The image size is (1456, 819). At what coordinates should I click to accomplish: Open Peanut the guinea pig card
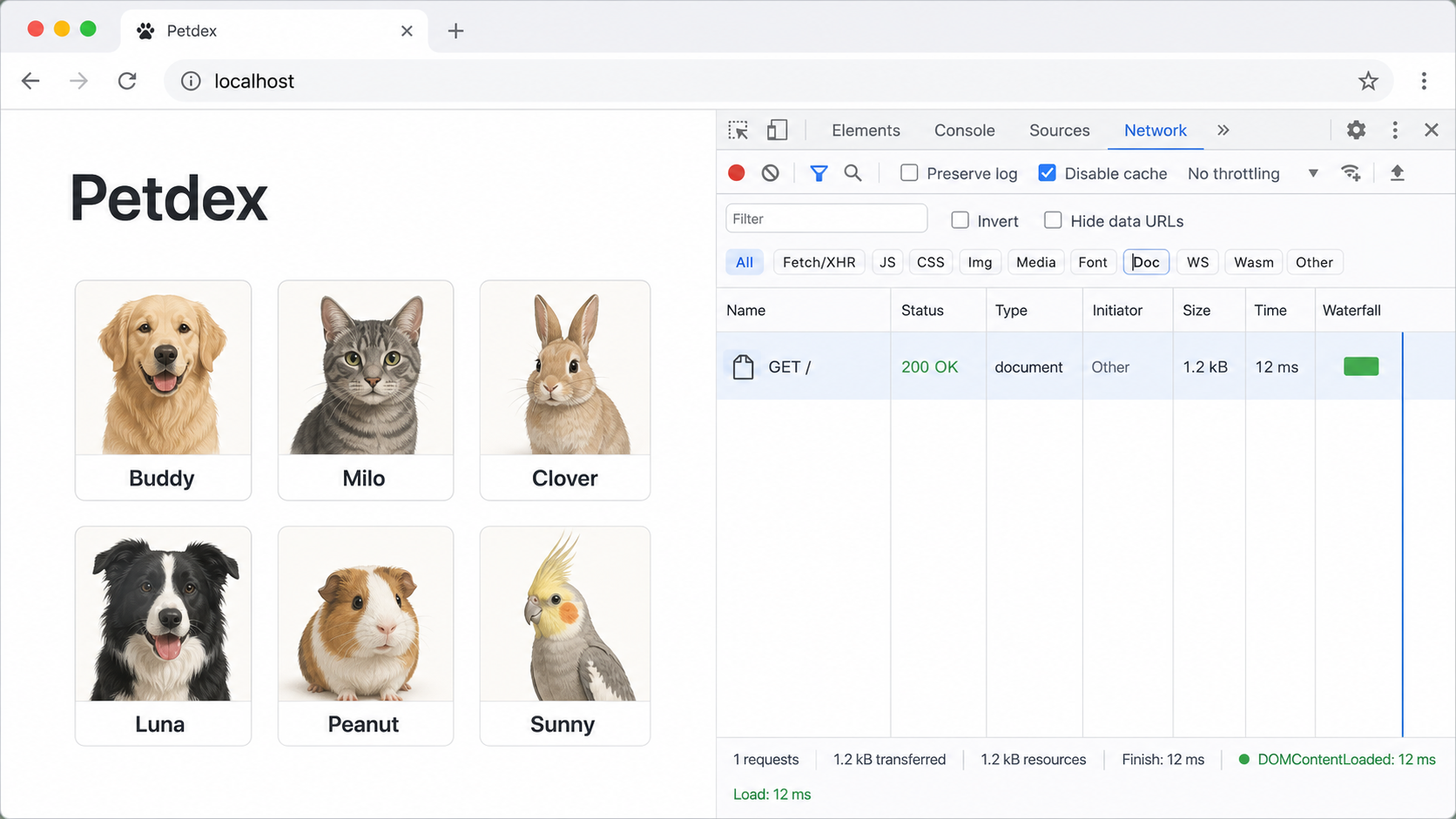[366, 636]
